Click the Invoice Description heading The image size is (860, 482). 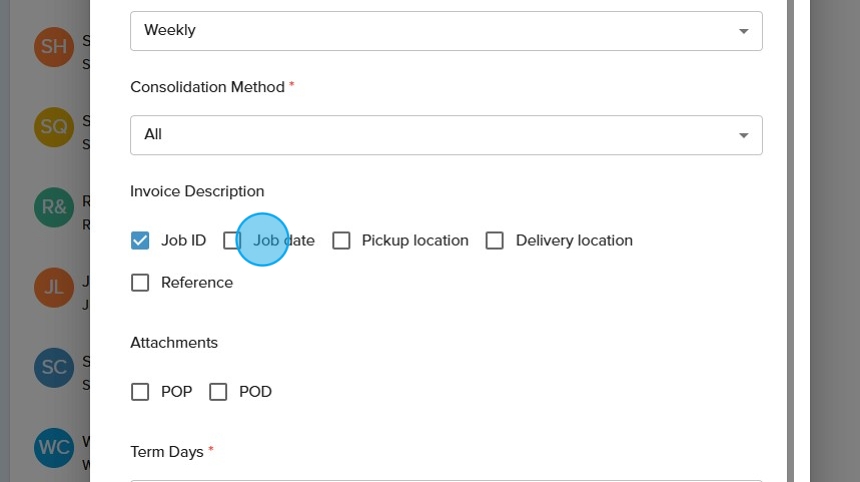click(197, 191)
